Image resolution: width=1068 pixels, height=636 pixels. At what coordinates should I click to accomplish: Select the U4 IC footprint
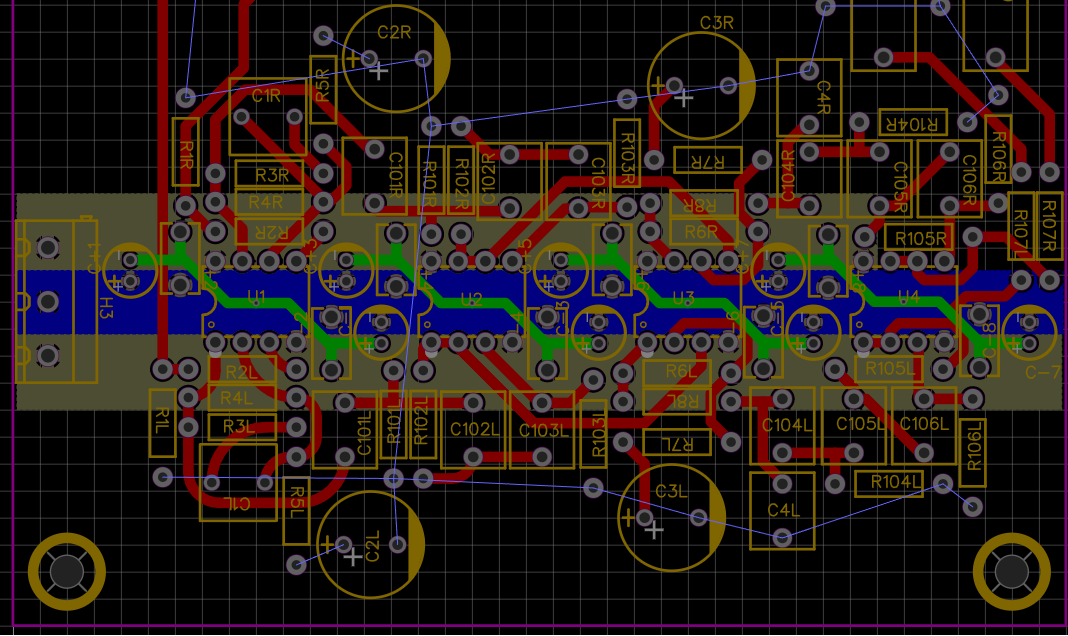pyautogui.click(x=903, y=301)
